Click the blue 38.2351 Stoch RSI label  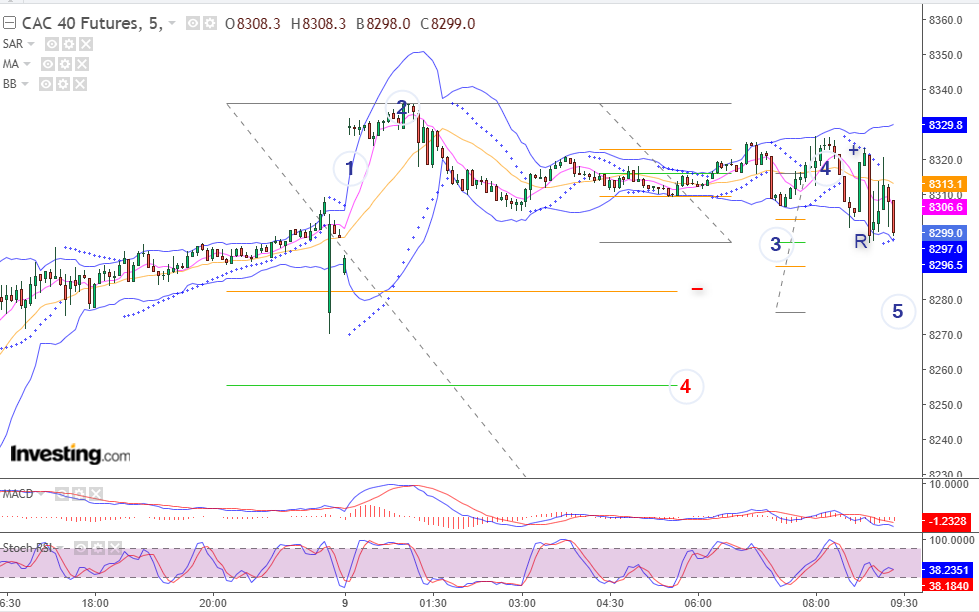click(948, 570)
